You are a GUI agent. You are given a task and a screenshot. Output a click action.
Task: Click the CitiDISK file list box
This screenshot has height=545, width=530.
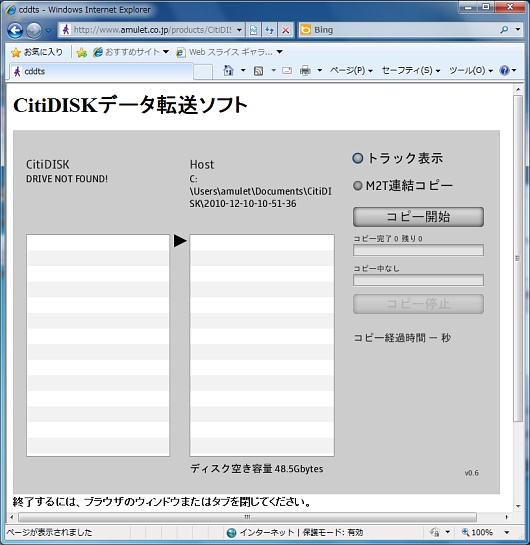[98, 345]
